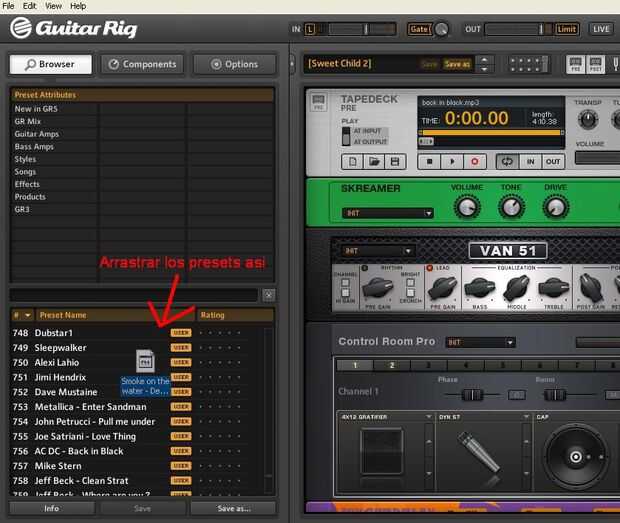Click Van 51 lead PRE GAIN knob
This screenshot has width=620, height=523.
(x=442, y=288)
